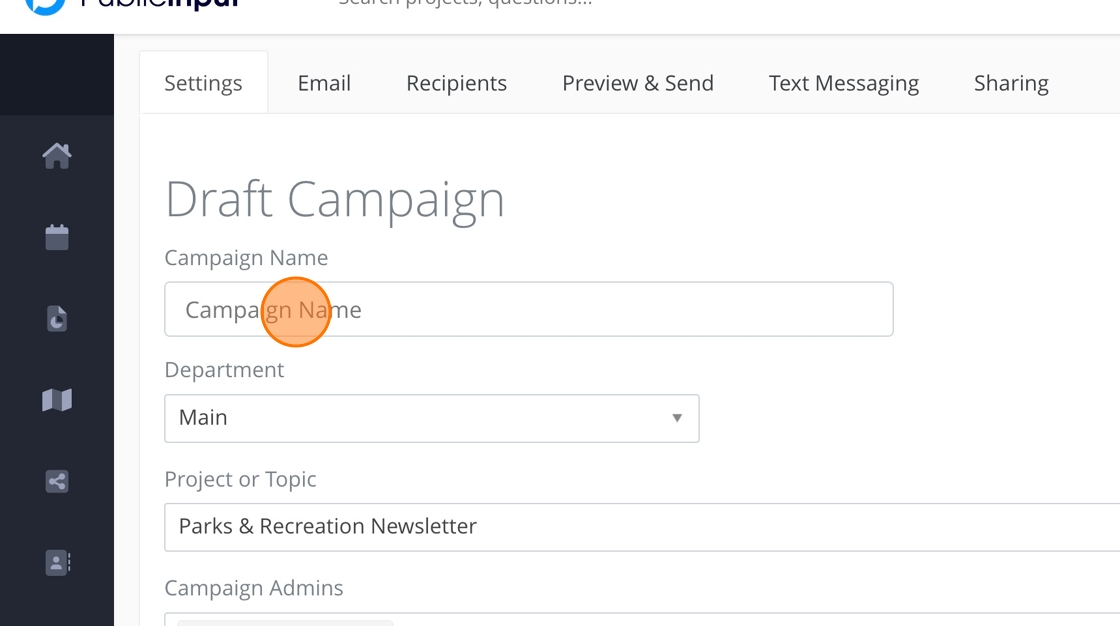The width and height of the screenshot is (1120, 626).
Task: Select the Text Messaging tab
Action: [x=843, y=83]
